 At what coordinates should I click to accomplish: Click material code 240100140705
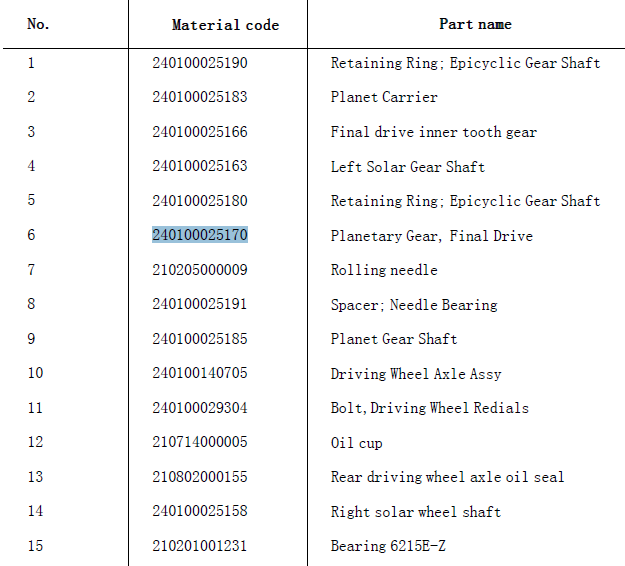tap(200, 373)
